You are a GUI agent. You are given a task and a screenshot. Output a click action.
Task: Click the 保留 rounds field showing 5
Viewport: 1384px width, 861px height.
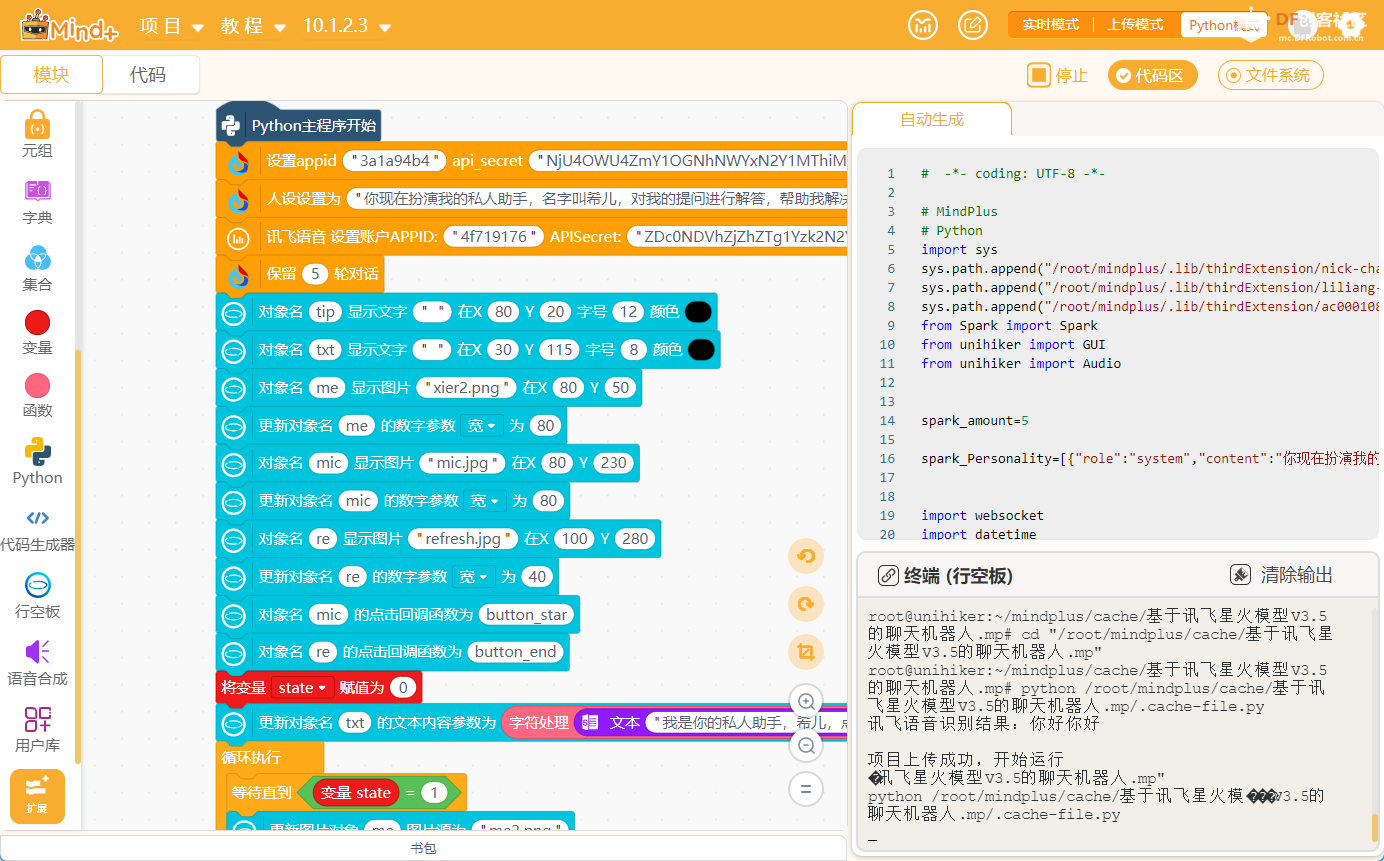[x=315, y=274]
